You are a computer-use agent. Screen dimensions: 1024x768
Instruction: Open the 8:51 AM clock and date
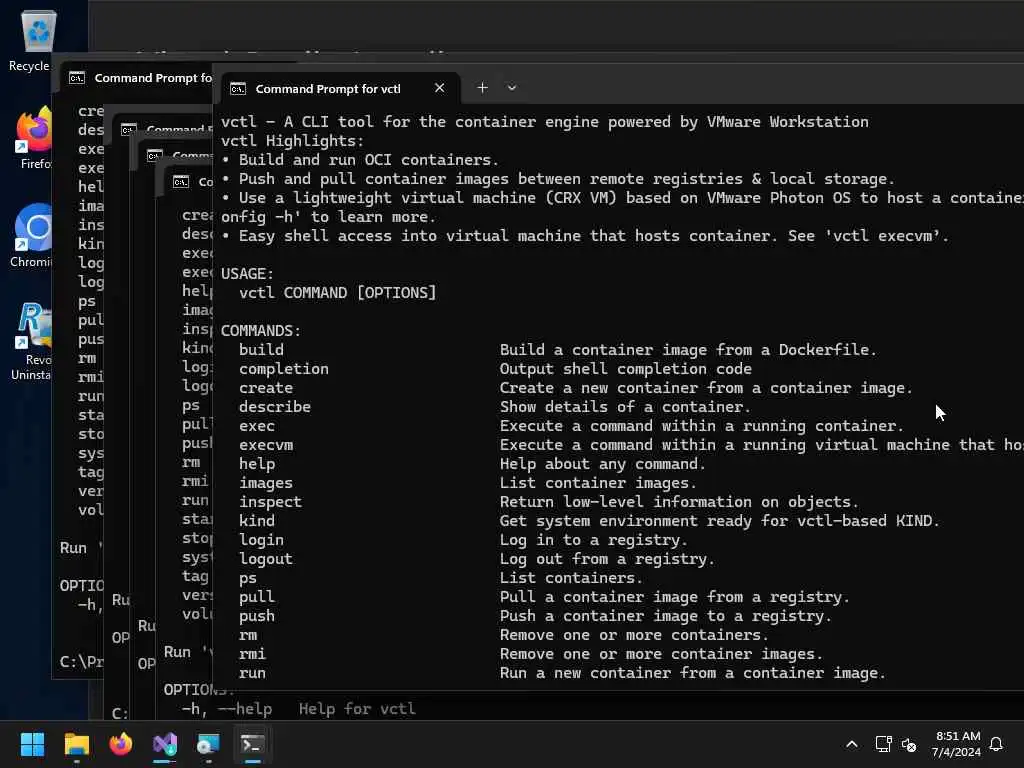957,744
